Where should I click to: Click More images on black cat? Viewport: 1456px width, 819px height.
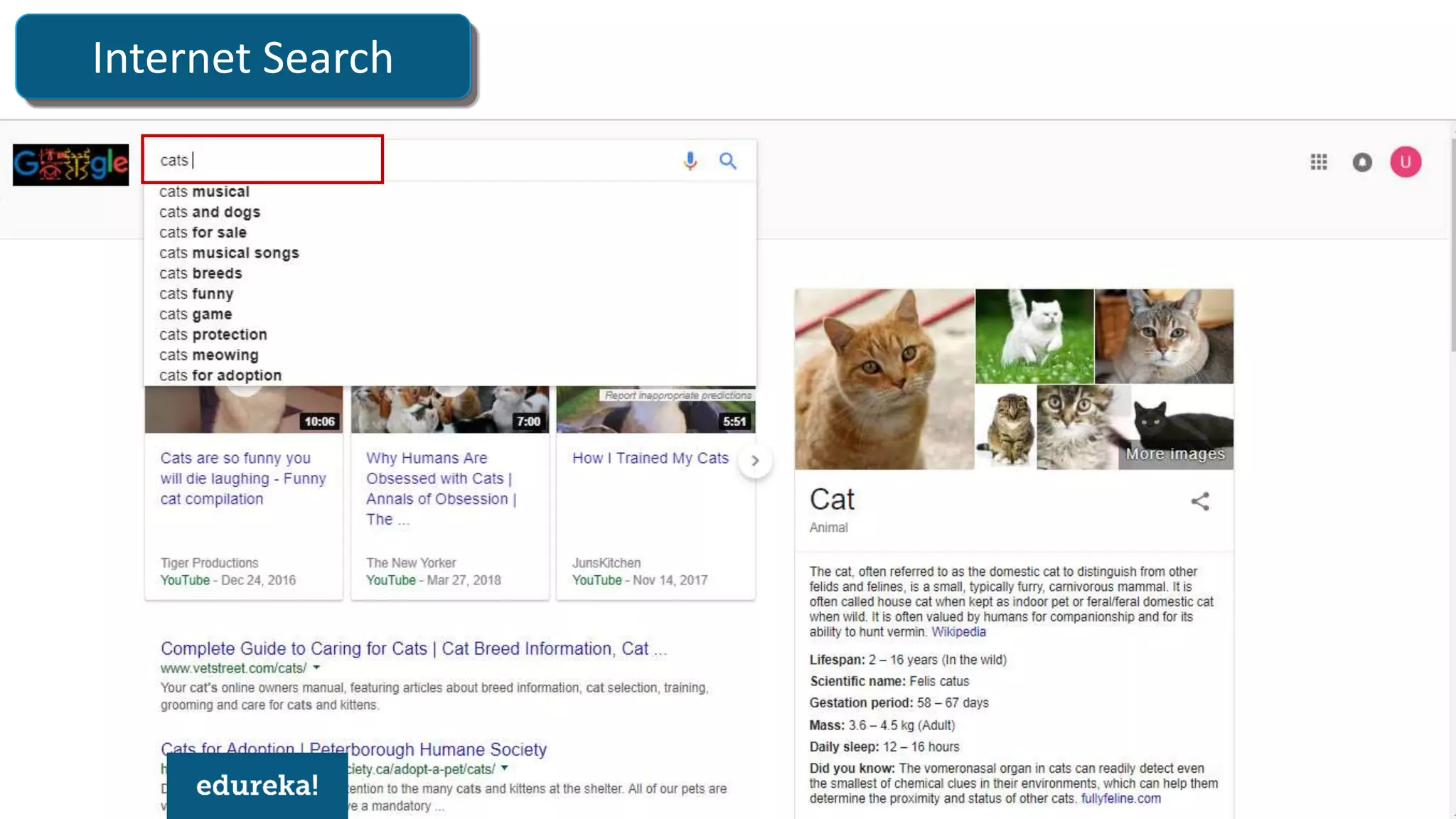point(1176,454)
